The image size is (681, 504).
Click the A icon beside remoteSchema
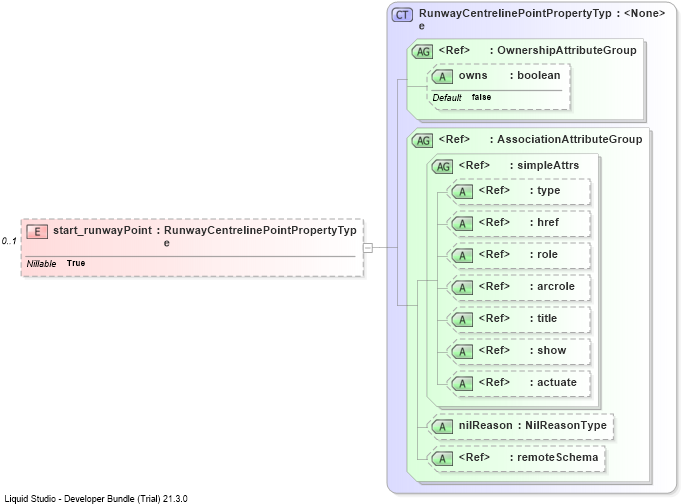[442, 458]
